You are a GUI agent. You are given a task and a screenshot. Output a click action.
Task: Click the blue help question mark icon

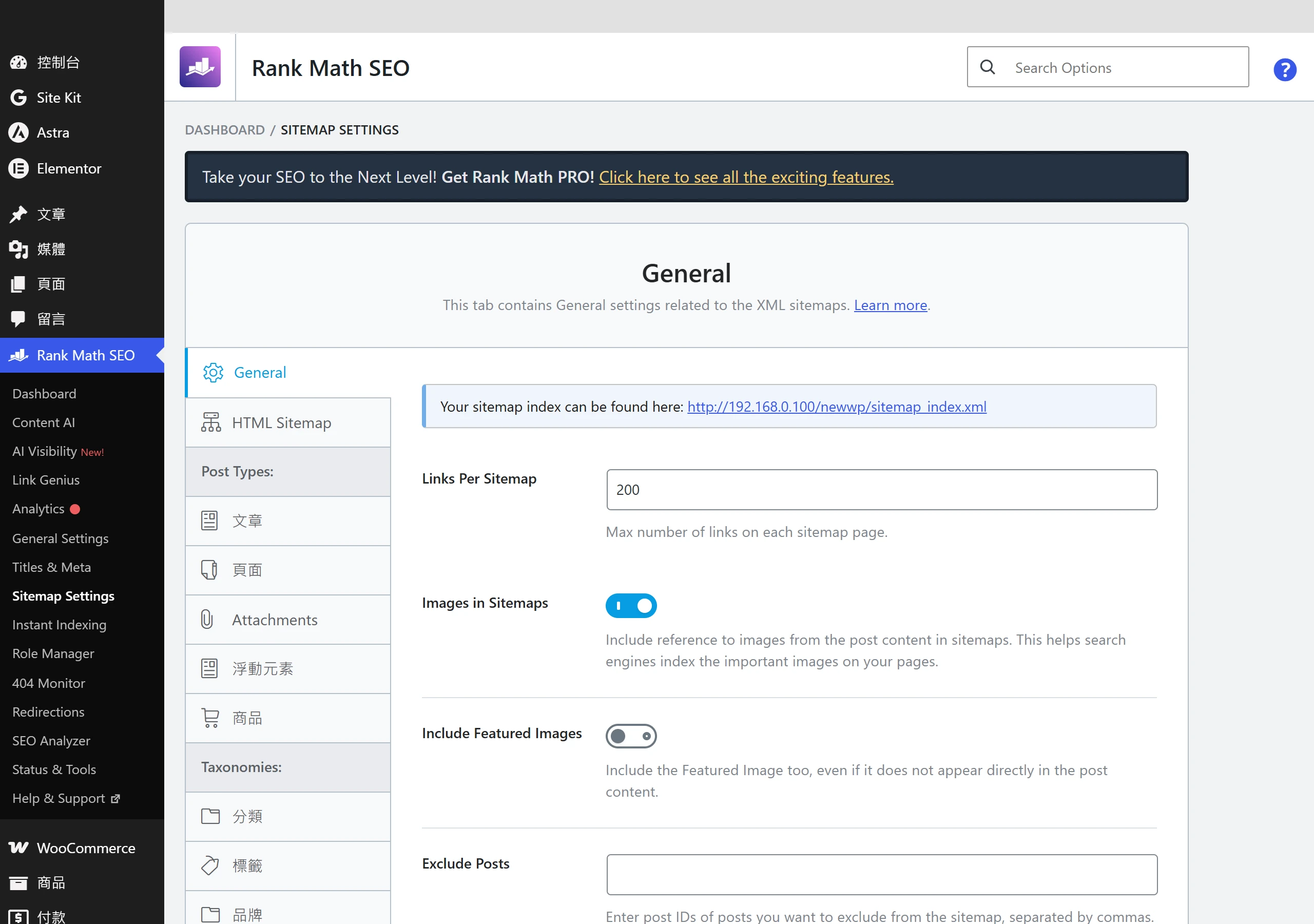click(1284, 70)
